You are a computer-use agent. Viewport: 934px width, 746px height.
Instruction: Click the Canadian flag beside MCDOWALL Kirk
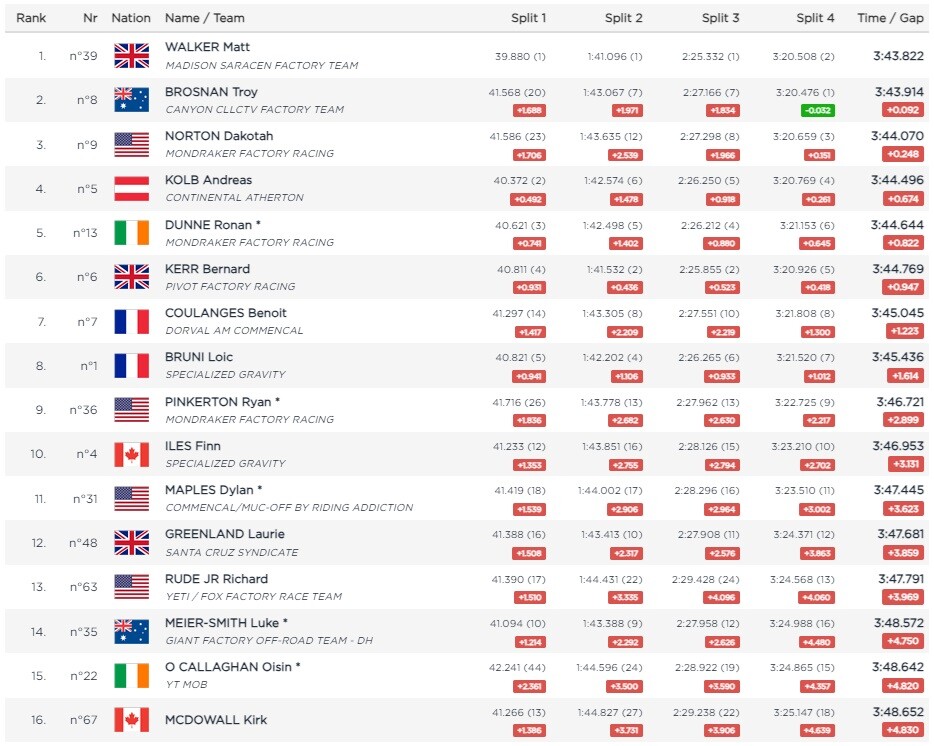132,720
